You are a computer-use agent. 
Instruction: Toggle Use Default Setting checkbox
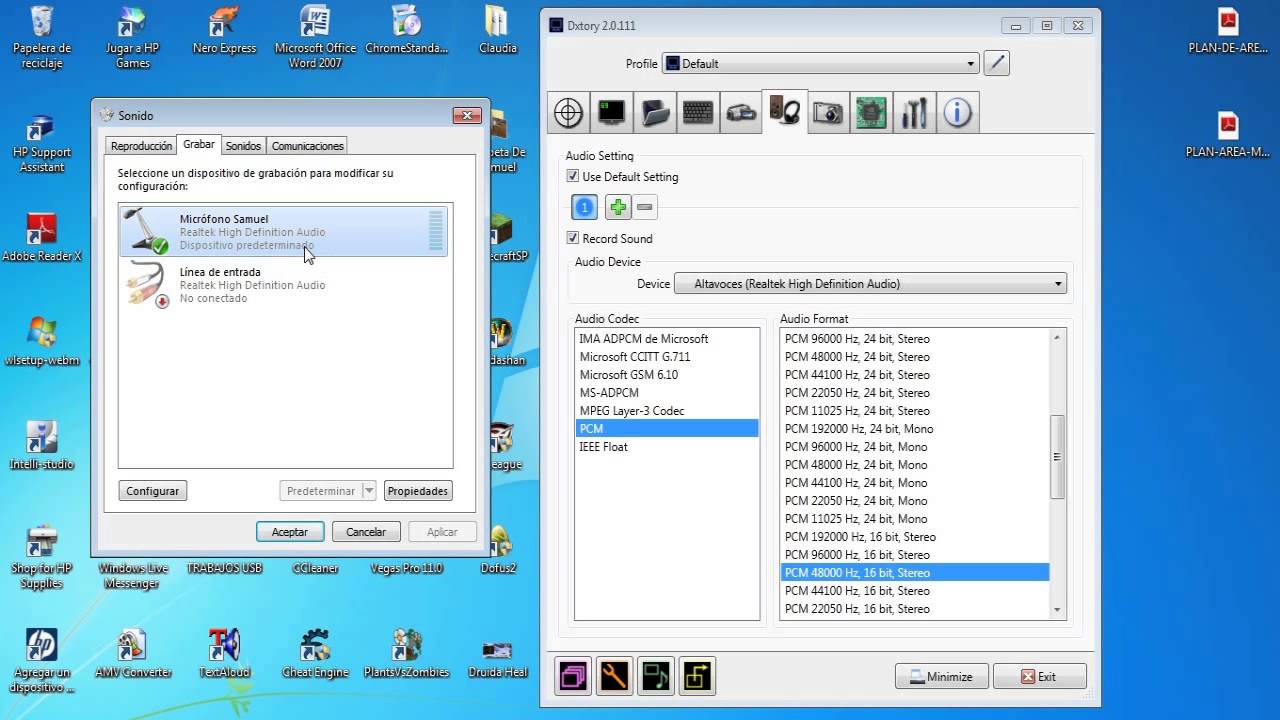tap(573, 176)
